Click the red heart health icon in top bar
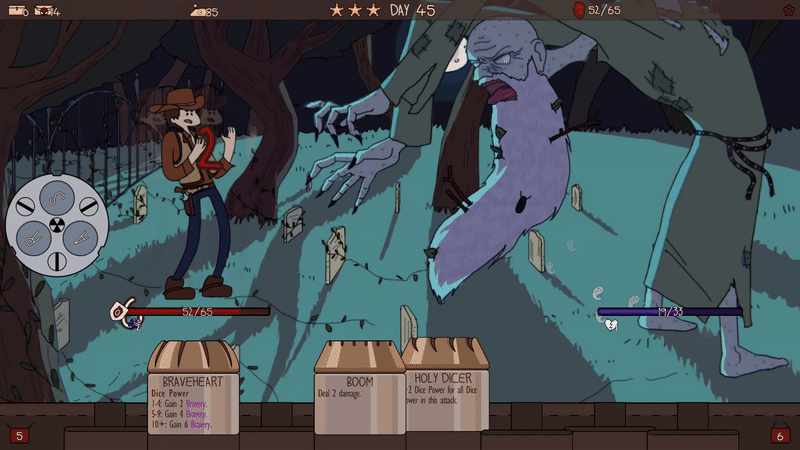The height and width of the screenshot is (450, 800). click(578, 10)
